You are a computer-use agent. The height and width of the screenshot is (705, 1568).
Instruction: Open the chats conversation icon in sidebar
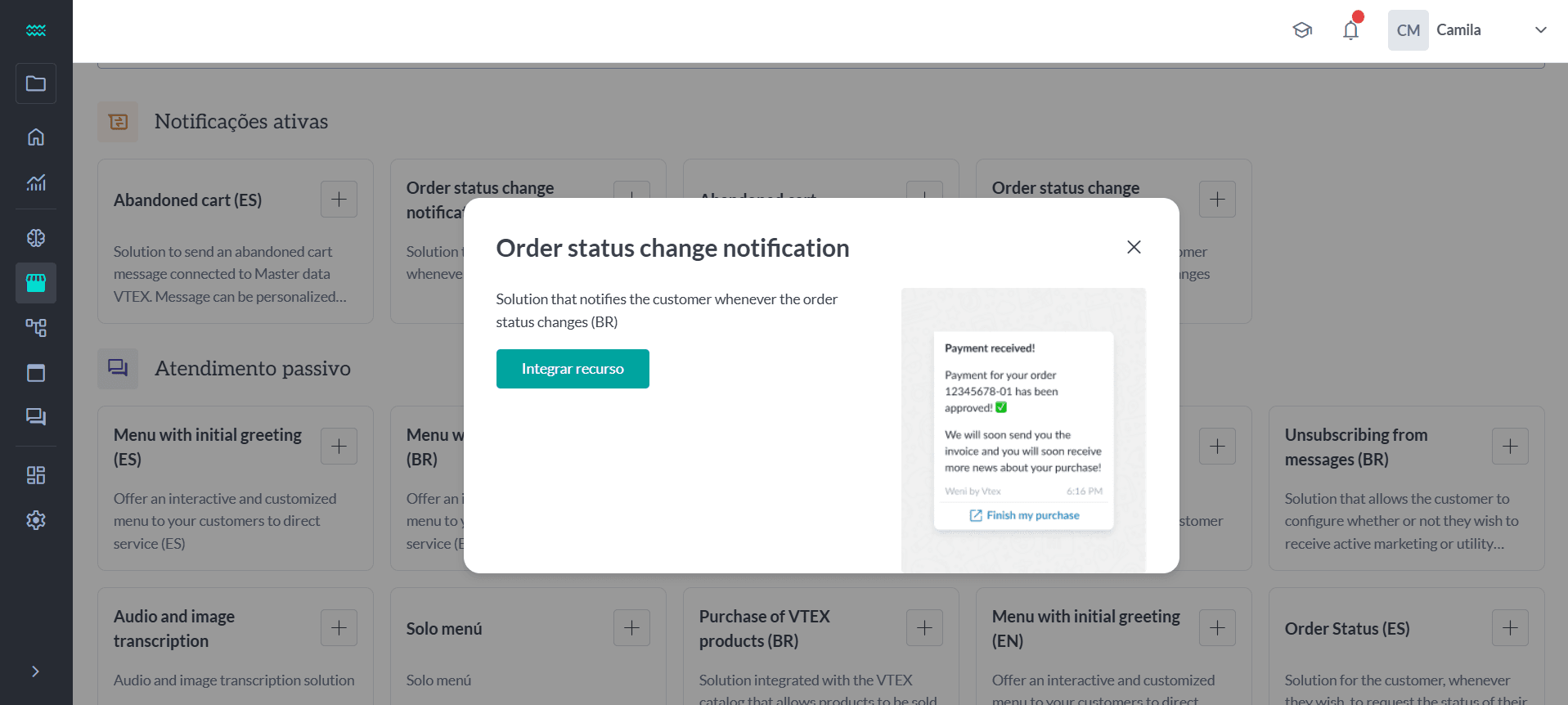pos(36,417)
